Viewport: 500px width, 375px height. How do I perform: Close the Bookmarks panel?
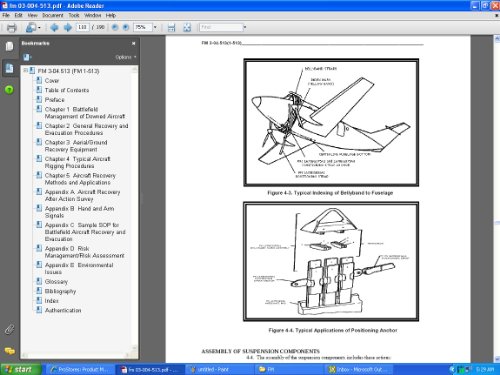point(133,43)
